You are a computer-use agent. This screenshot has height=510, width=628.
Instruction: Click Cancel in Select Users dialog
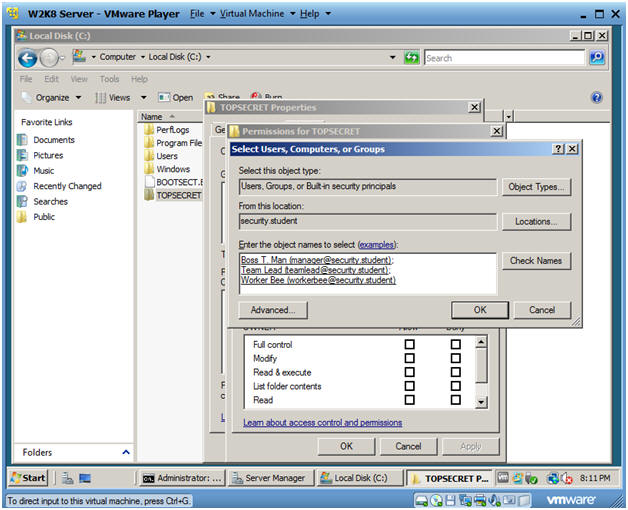coord(542,310)
